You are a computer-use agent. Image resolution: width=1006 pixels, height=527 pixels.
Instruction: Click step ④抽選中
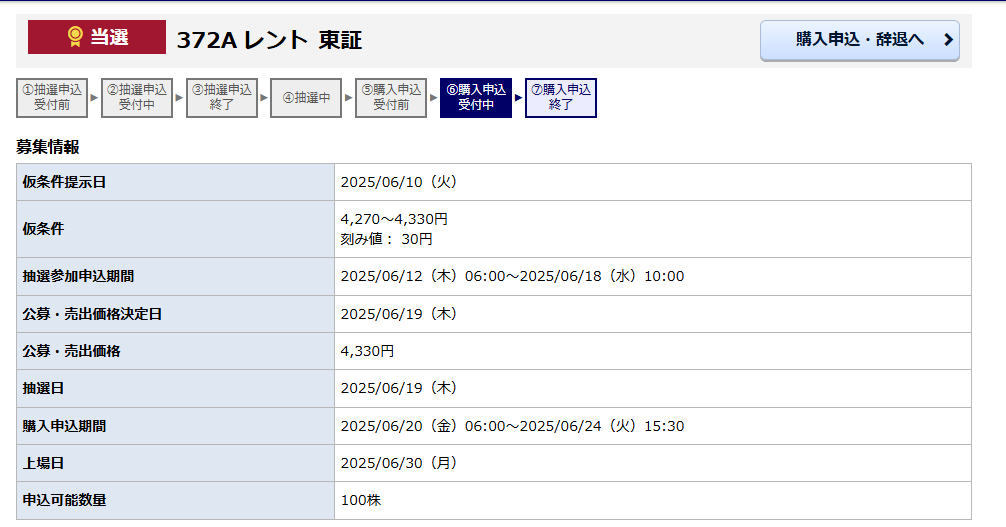point(306,98)
